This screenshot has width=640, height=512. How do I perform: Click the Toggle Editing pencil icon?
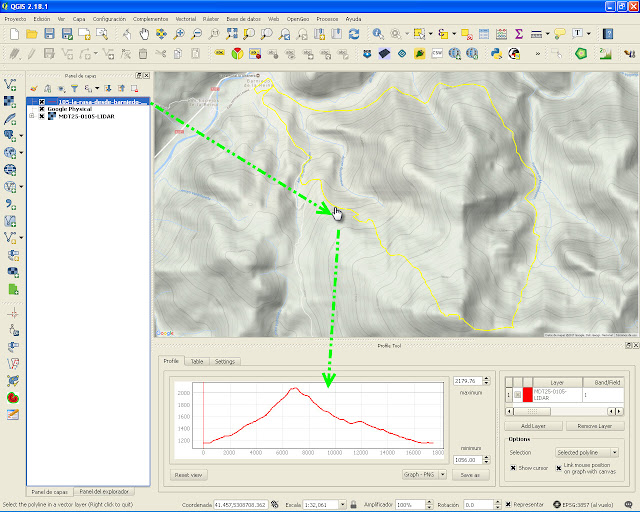pos(32,53)
